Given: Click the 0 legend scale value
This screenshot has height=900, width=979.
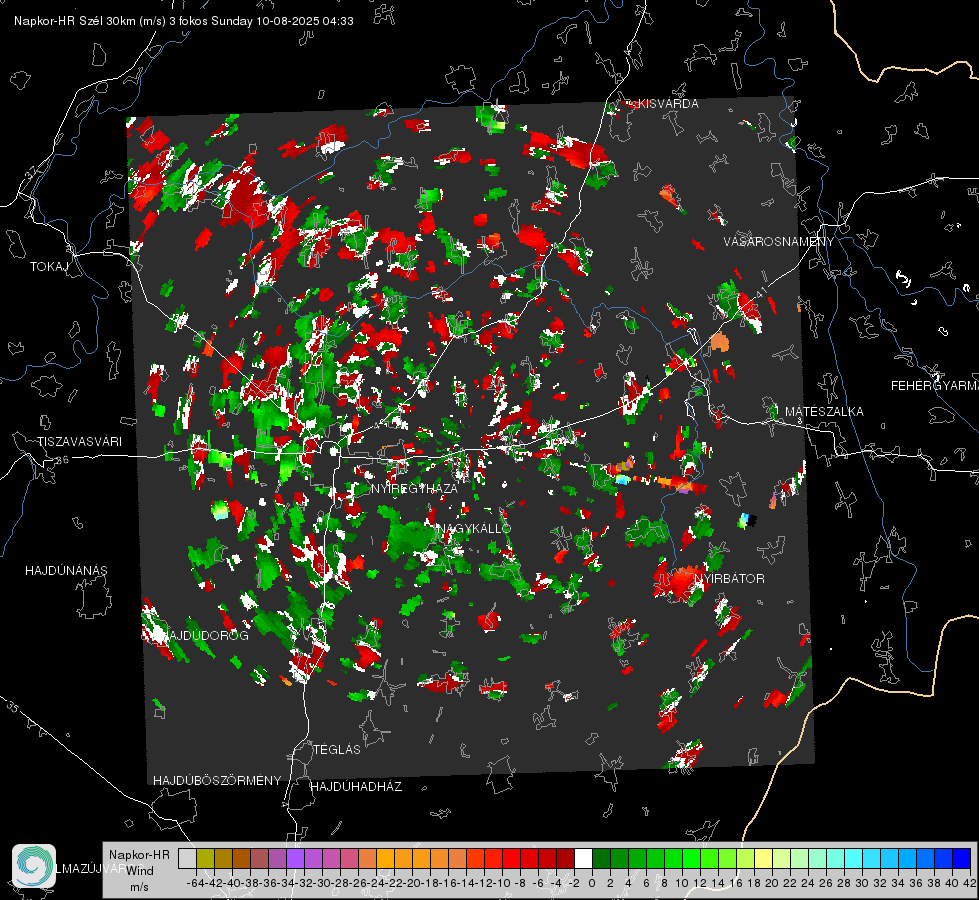Looking at the screenshot, I should pyautogui.click(x=592, y=883).
